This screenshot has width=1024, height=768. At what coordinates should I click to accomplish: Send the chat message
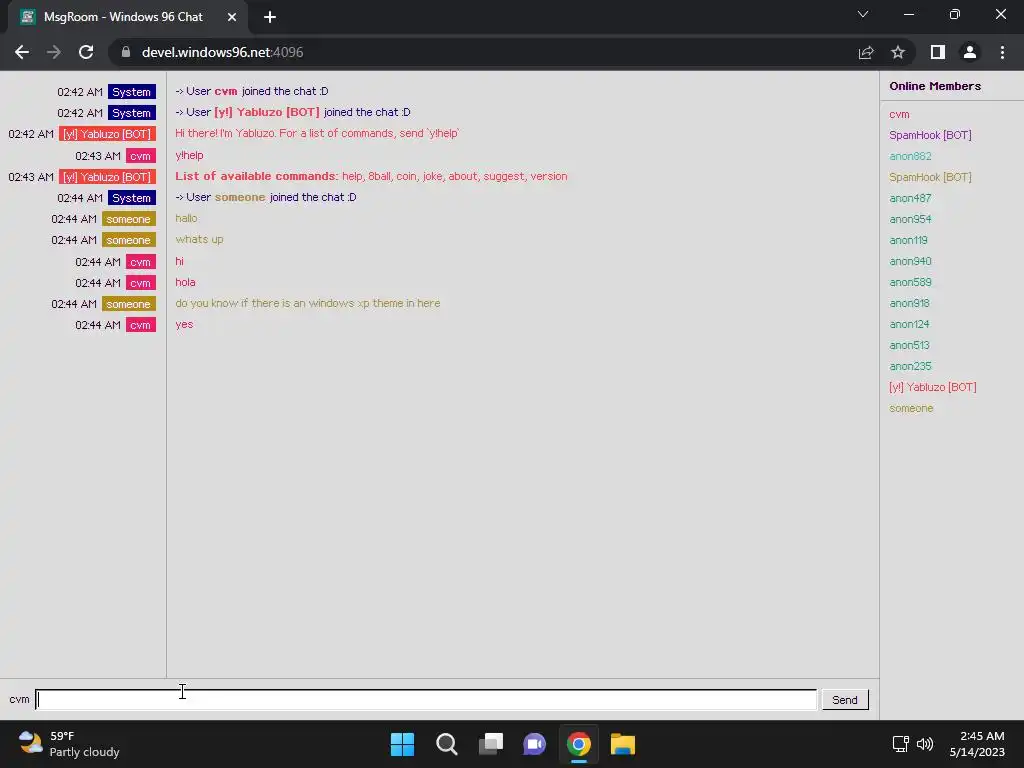click(x=845, y=699)
